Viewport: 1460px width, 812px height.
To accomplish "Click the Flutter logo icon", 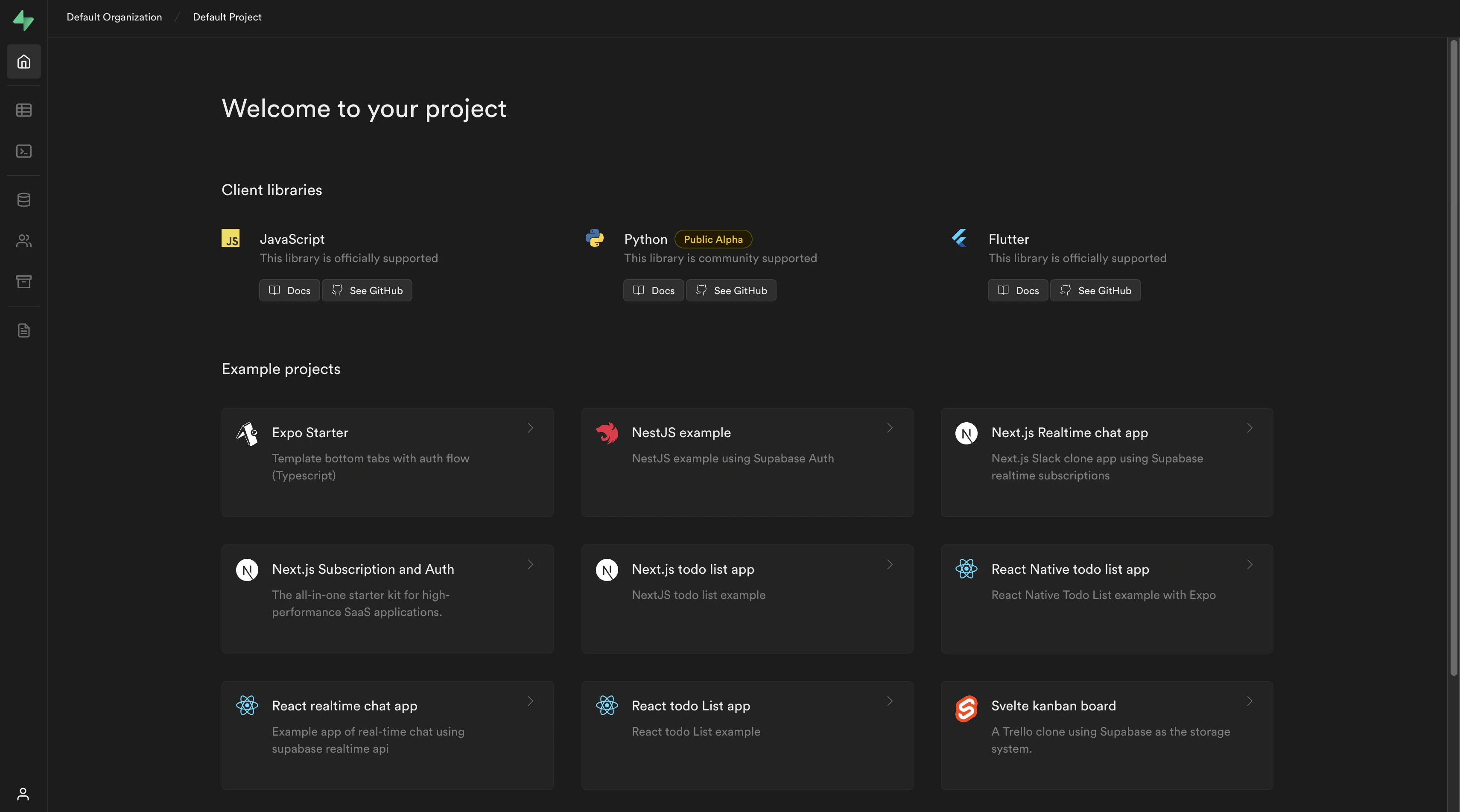I will pos(959,238).
